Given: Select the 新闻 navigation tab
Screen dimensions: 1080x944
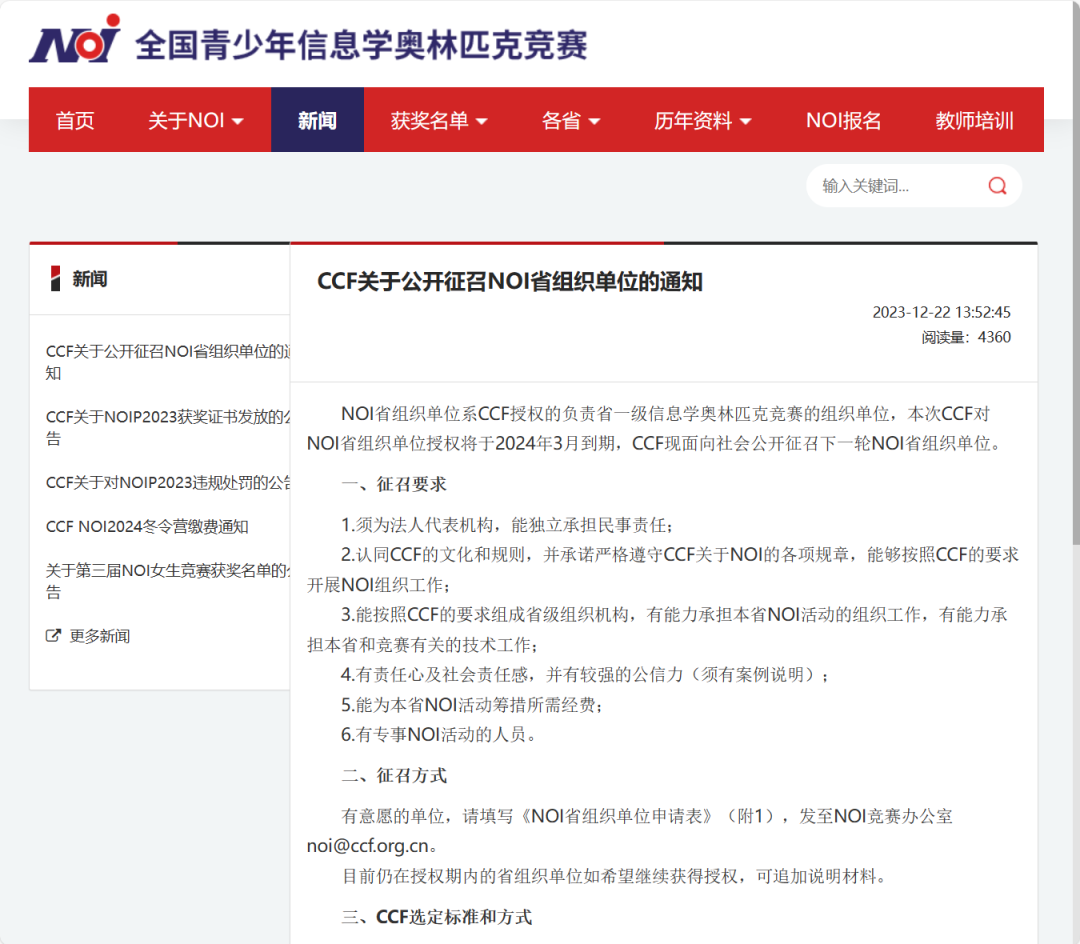Looking at the screenshot, I should [x=318, y=120].
